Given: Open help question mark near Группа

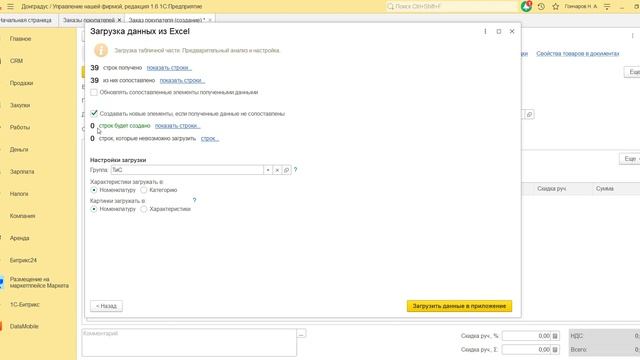Looking at the screenshot, I should [296, 169].
